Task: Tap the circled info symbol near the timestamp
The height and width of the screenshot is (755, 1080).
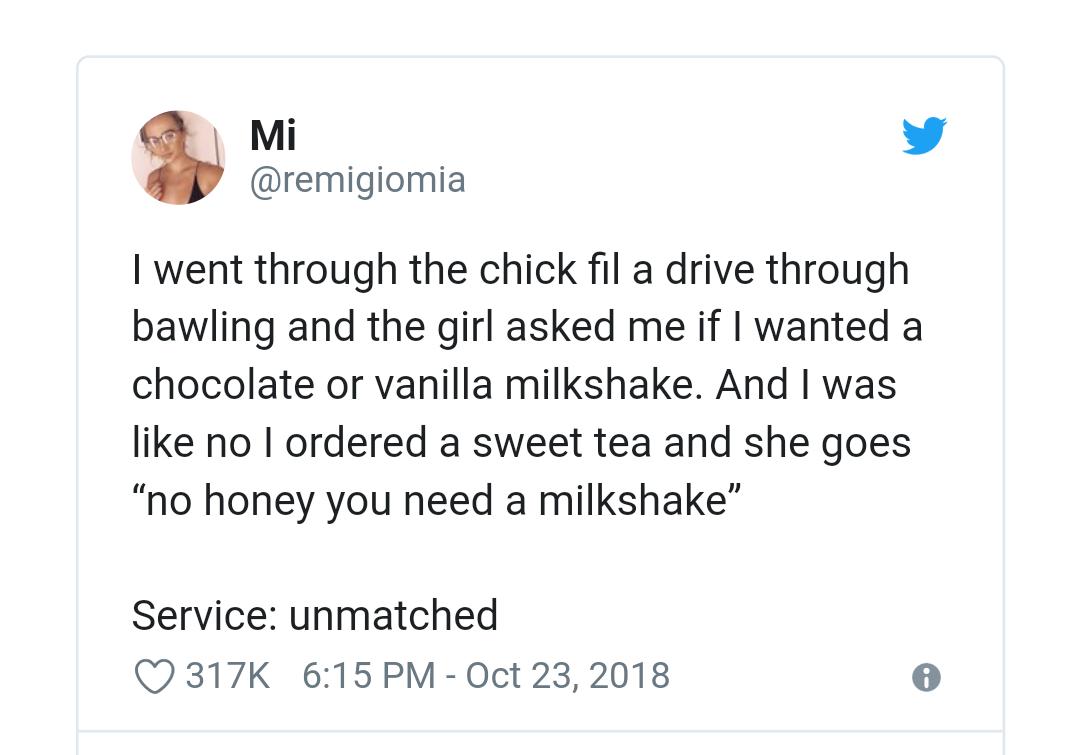Action: coord(925,677)
